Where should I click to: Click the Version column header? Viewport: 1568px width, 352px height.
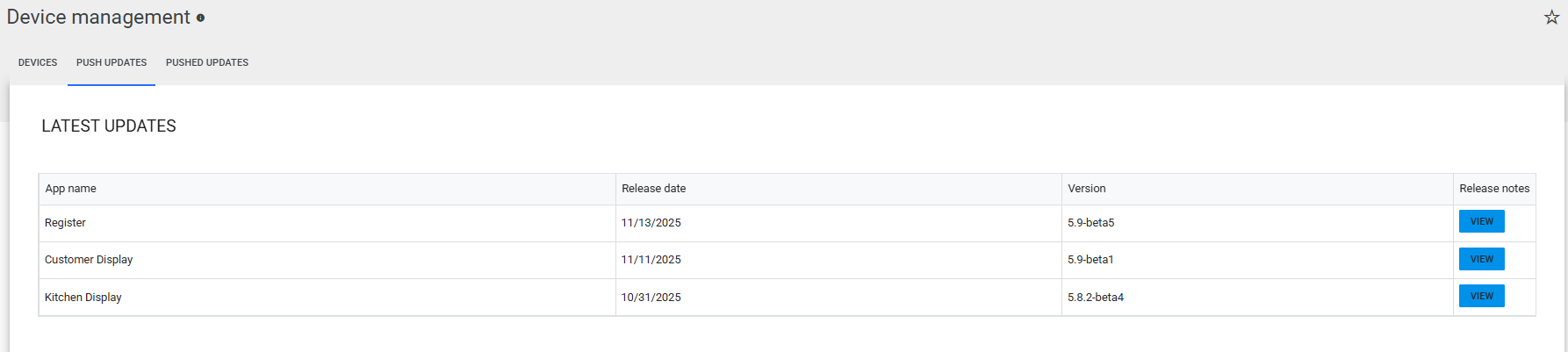click(1086, 189)
